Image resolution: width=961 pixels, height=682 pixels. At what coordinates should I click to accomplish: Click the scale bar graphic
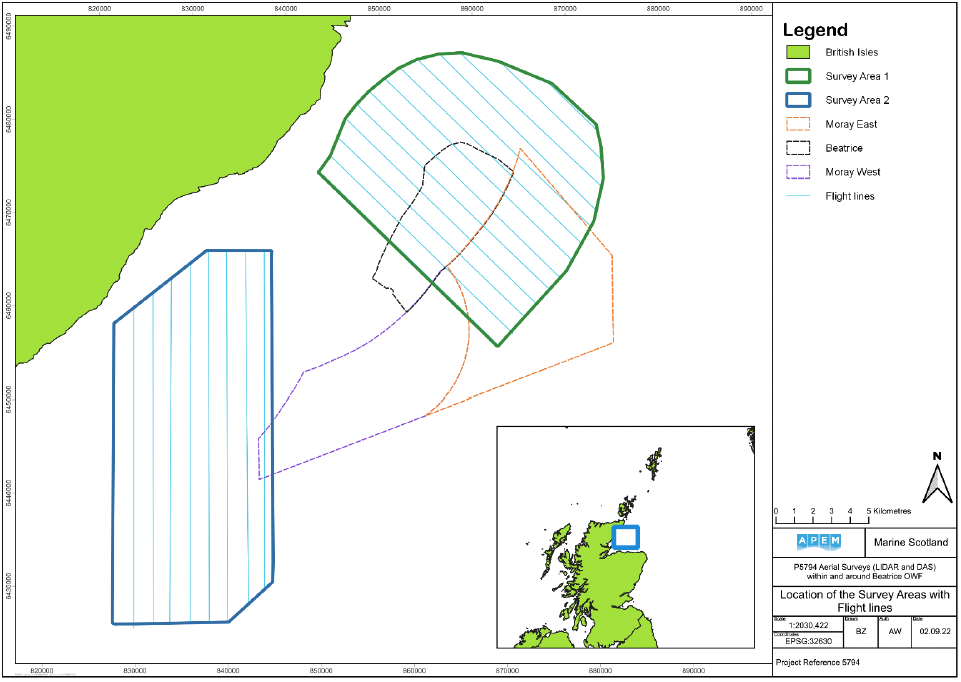point(821,520)
